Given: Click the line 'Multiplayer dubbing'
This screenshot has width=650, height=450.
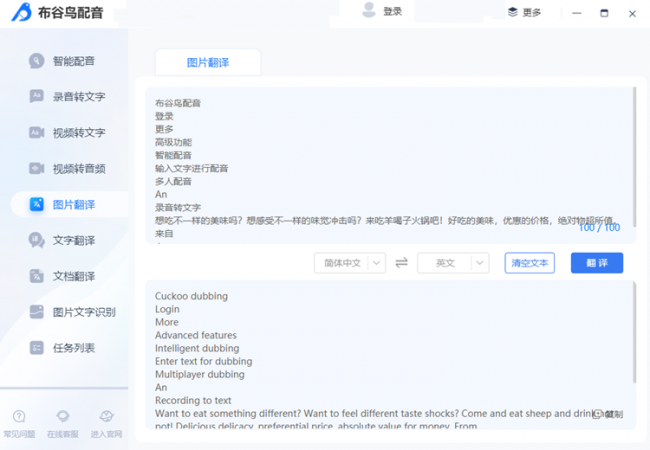Looking at the screenshot, I should [x=200, y=374].
